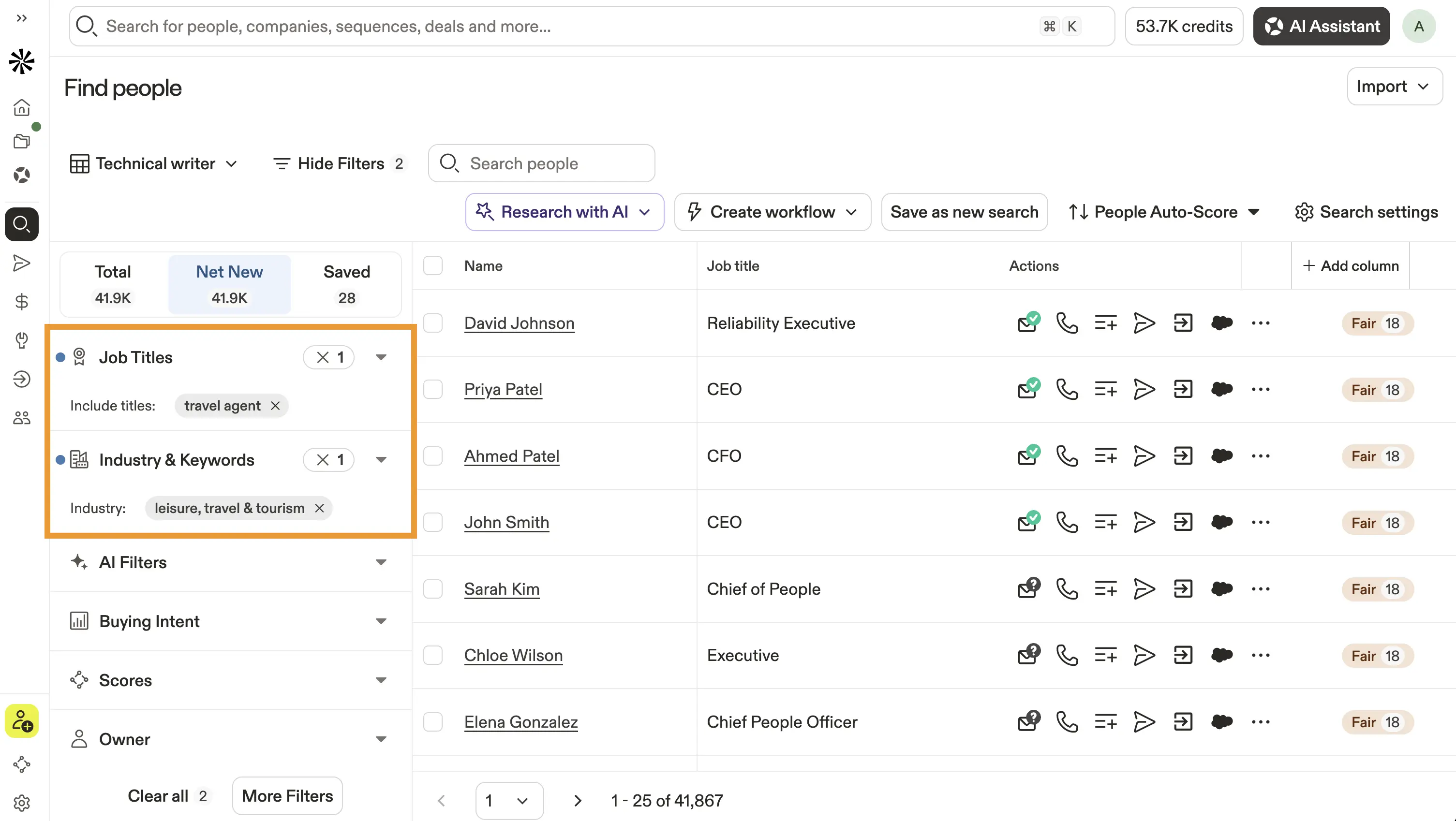Image resolution: width=1456 pixels, height=821 pixels.
Task: Open the Technical writer saved search dropdown
Action: (154, 164)
